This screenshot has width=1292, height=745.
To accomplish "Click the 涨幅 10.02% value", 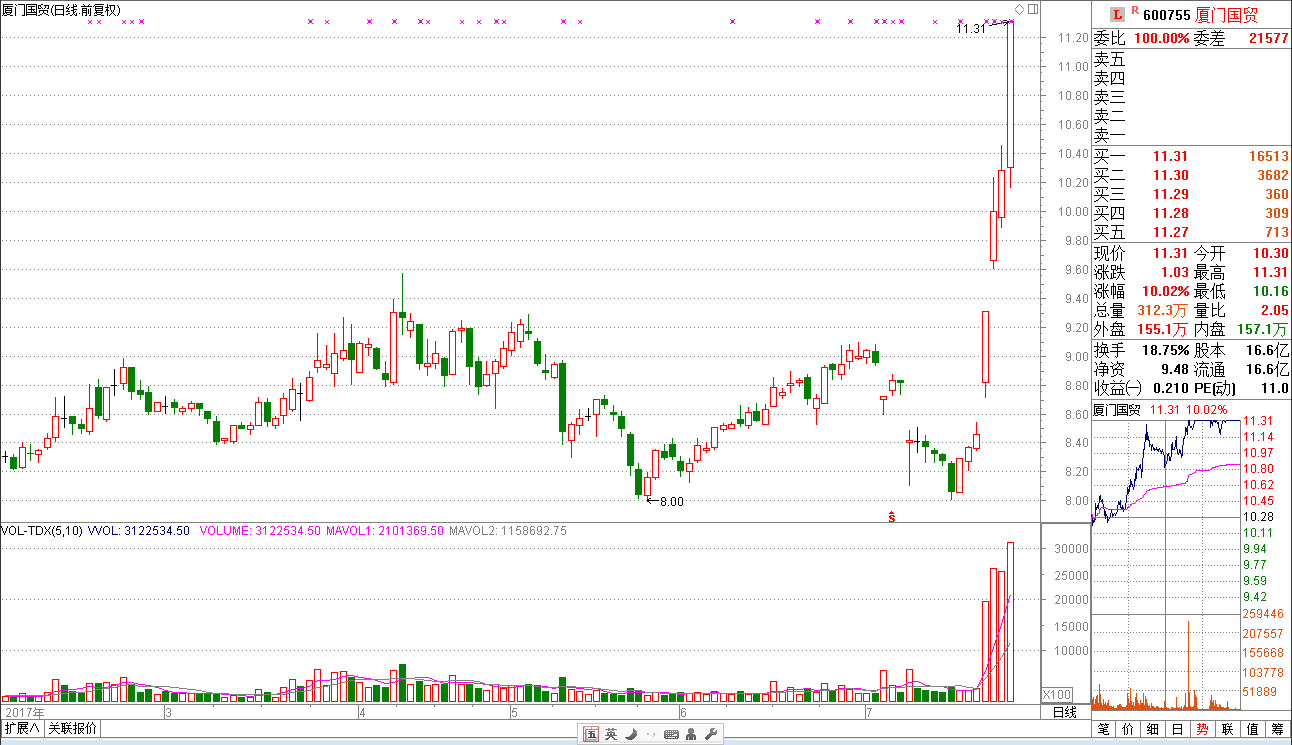I will click(x=1166, y=291).
